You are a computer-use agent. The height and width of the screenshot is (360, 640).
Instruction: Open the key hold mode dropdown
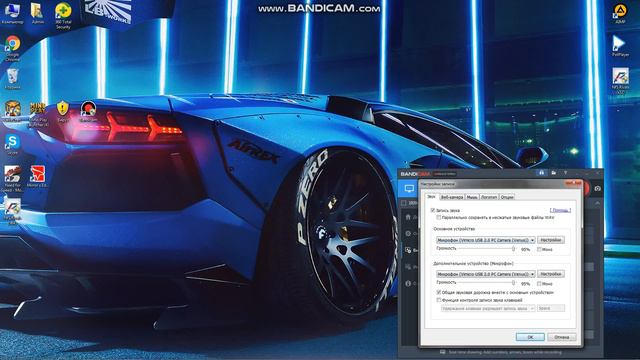488,309
